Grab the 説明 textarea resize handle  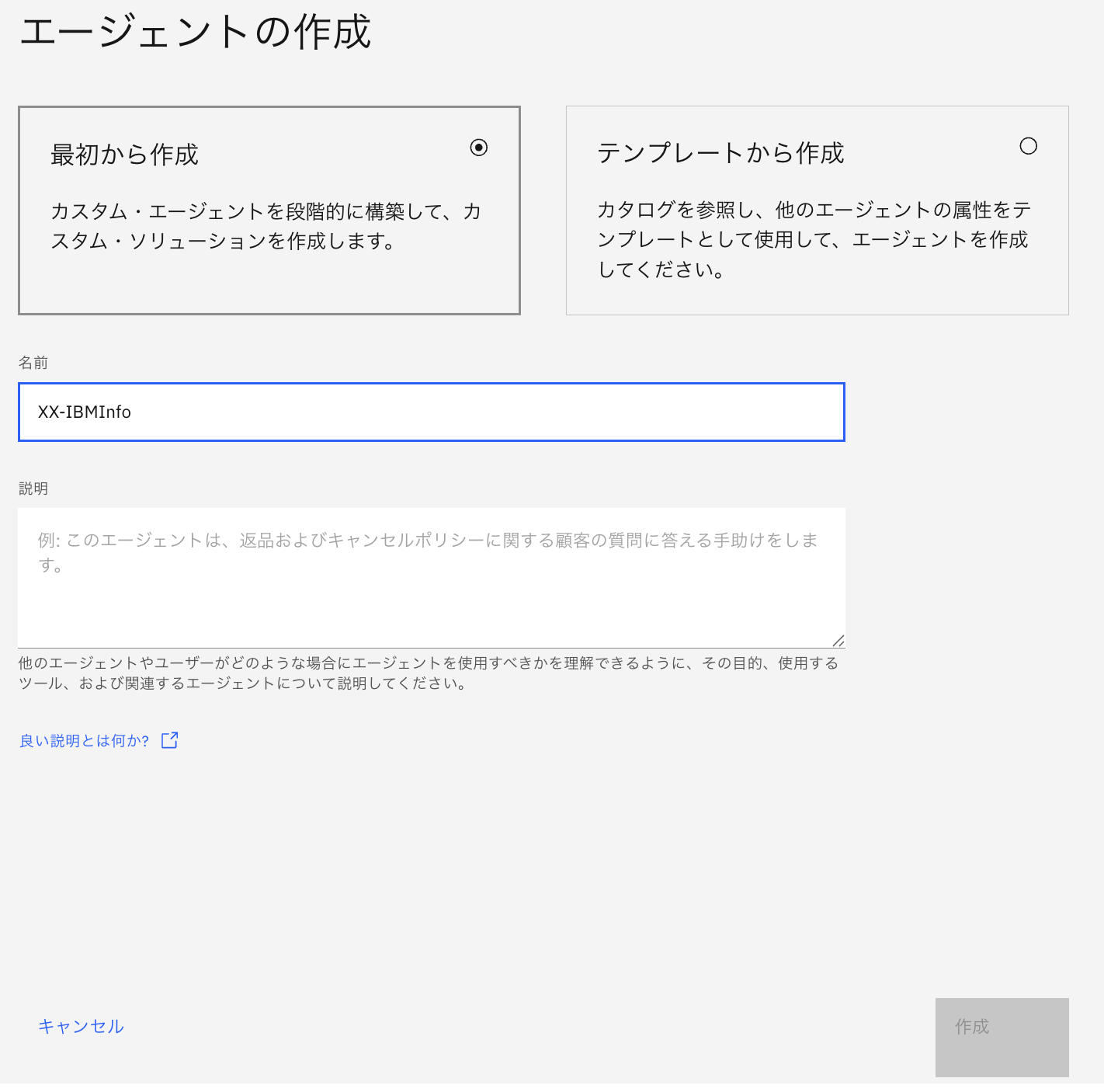(838, 641)
